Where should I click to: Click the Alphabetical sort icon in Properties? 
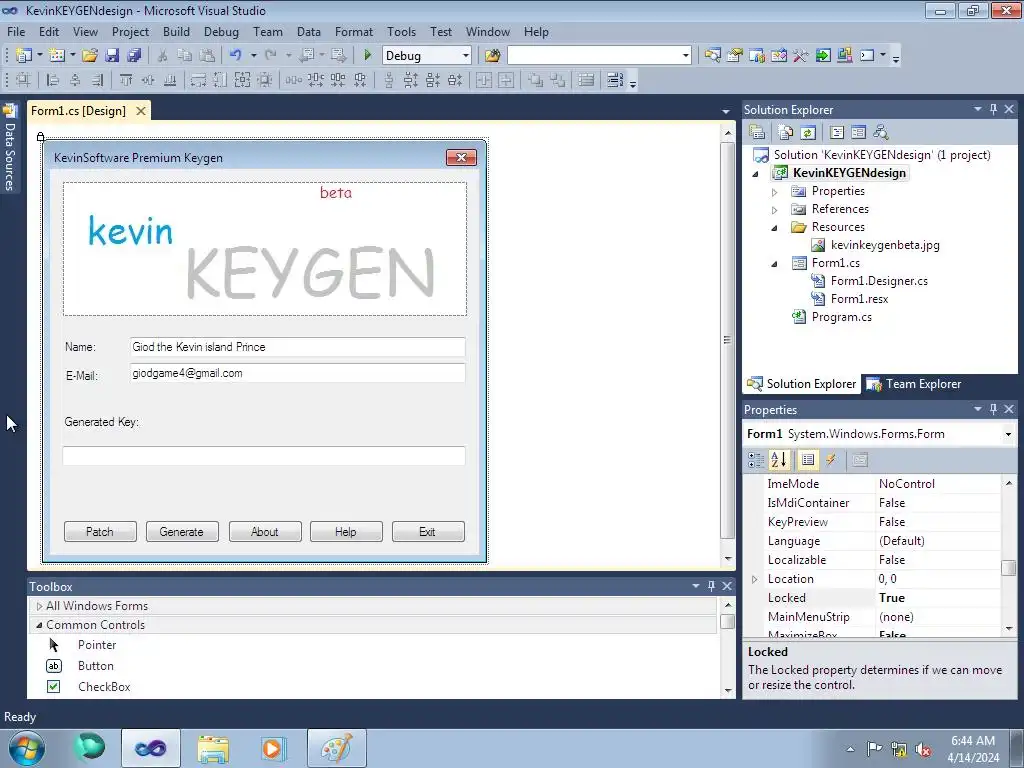tap(778, 460)
